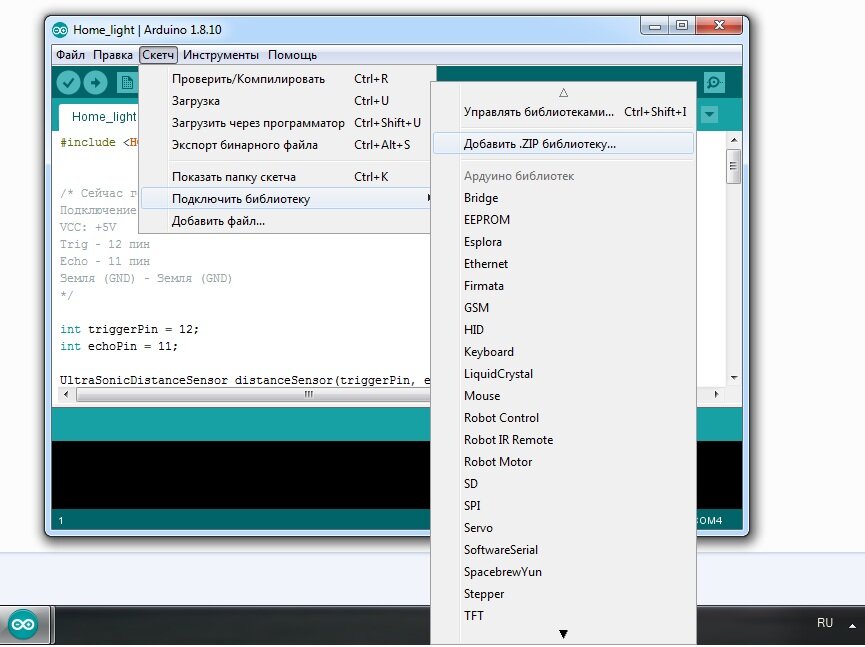Choose Показать папку скетча

pos(285,177)
